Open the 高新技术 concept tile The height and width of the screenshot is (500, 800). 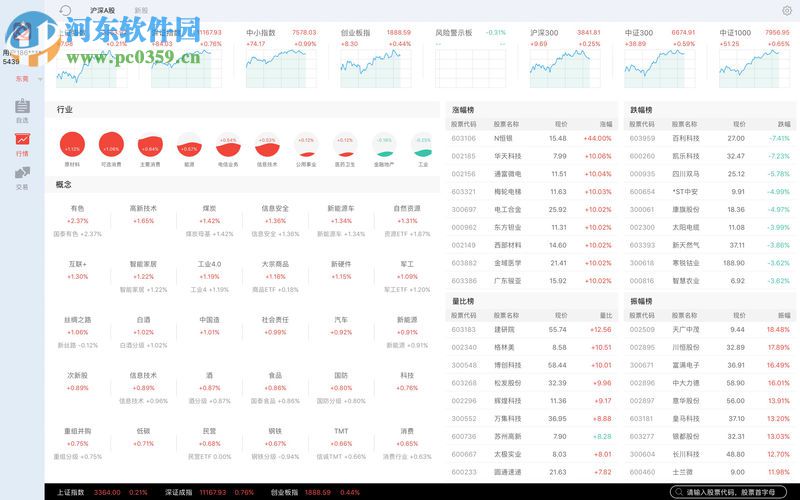coord(143,214)
